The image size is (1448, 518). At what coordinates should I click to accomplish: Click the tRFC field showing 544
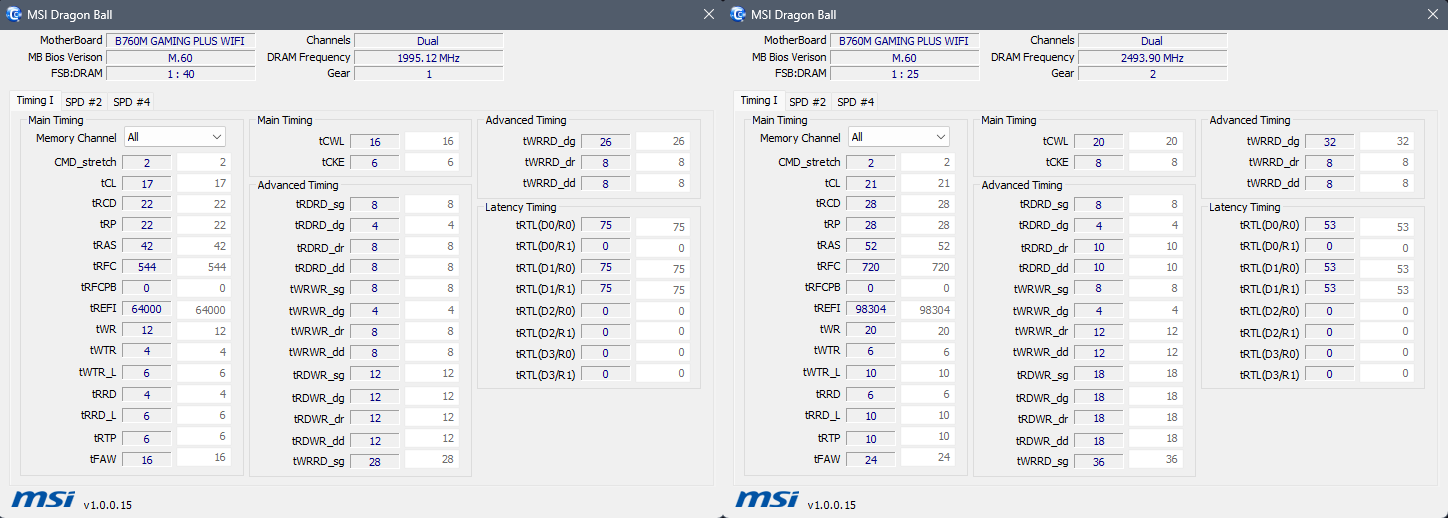(x=147, y=267)
